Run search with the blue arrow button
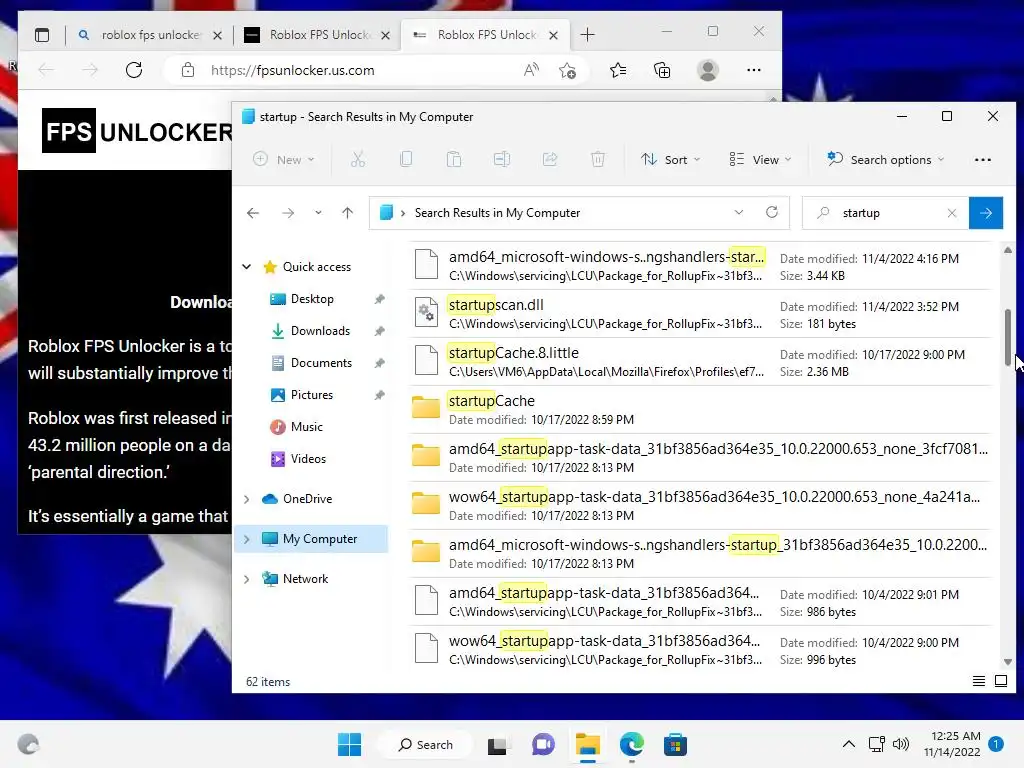Screen dimensions: 1024x768 pyautogui.click(x=985, y=213)
